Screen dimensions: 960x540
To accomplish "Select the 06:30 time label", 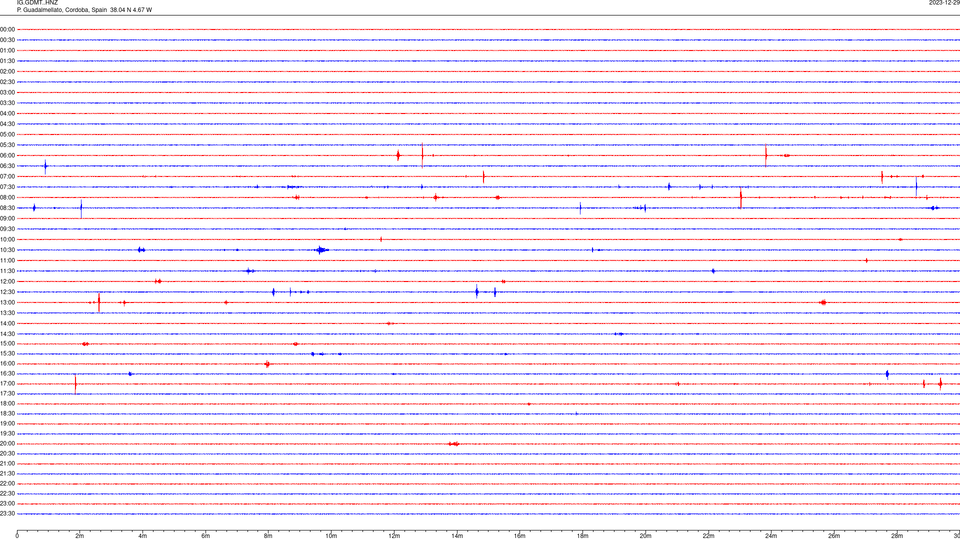I will pos(7,166).
